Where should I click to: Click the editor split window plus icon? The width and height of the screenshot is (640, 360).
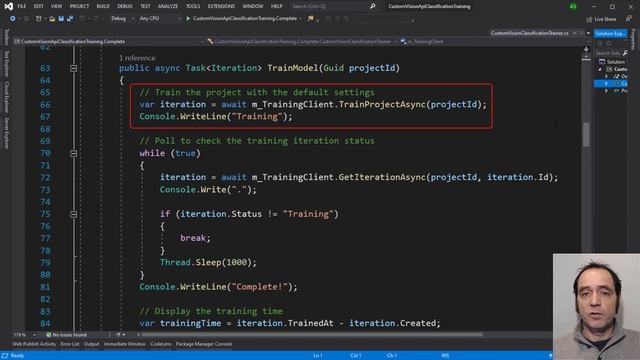(586, 49)
